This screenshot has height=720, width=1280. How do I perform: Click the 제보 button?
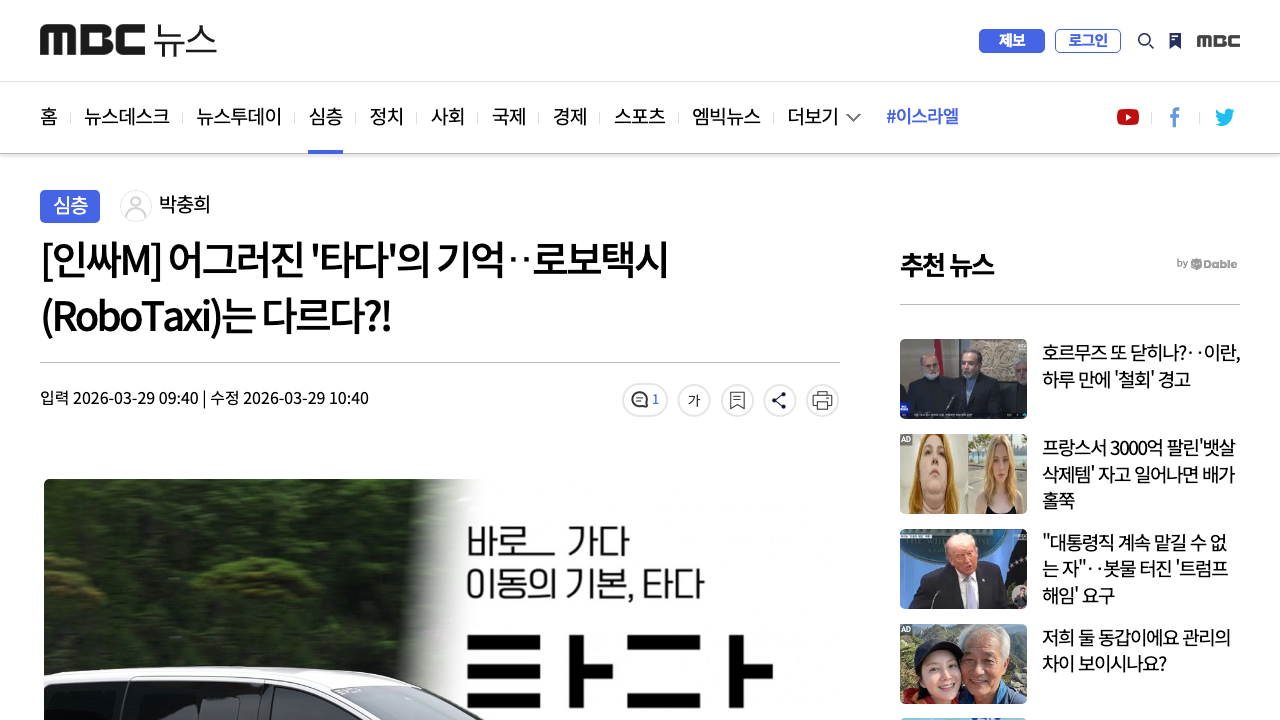point(1012,41)
